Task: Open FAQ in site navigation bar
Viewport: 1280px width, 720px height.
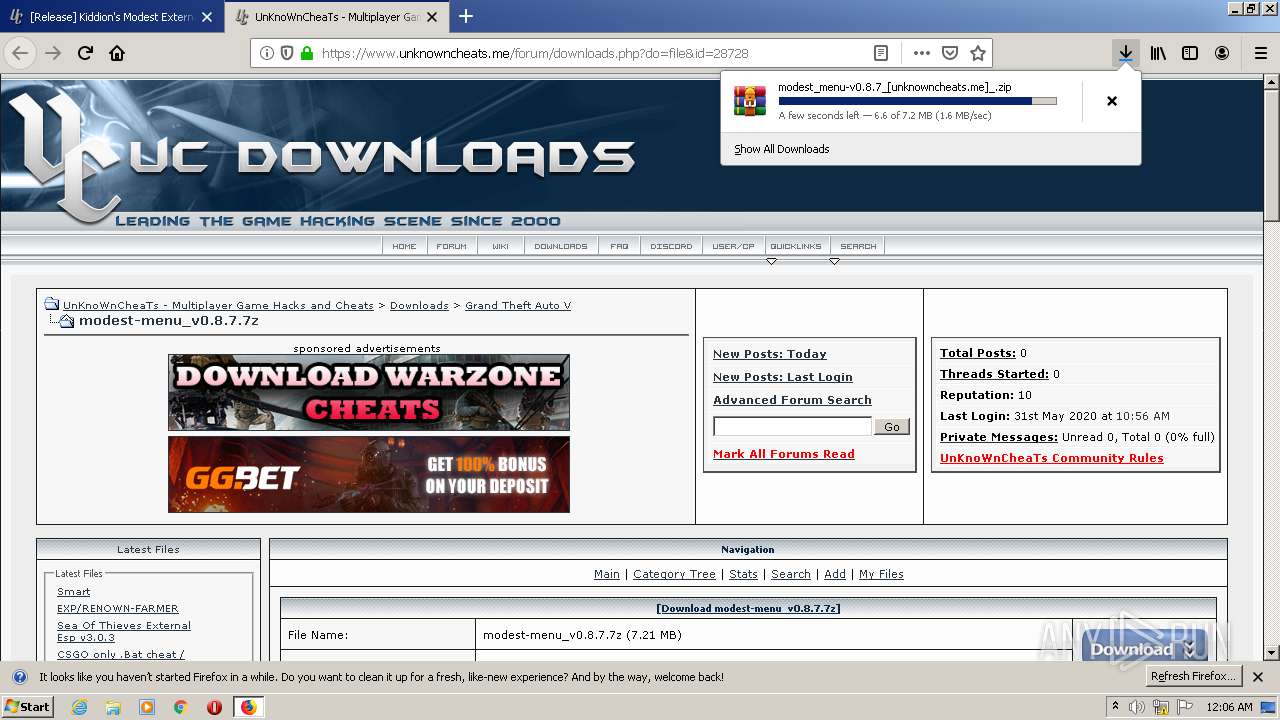Action: pyautogui.click(x=620, y=246)
